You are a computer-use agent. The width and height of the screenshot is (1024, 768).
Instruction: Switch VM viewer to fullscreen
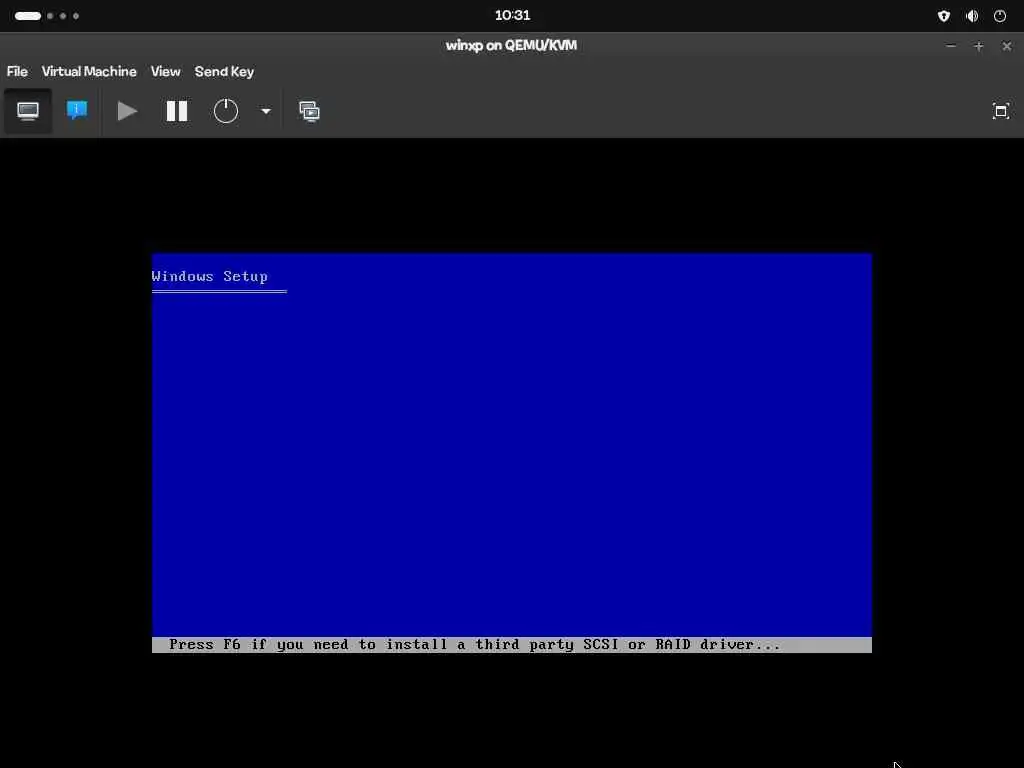click(x=1000, y=111)
